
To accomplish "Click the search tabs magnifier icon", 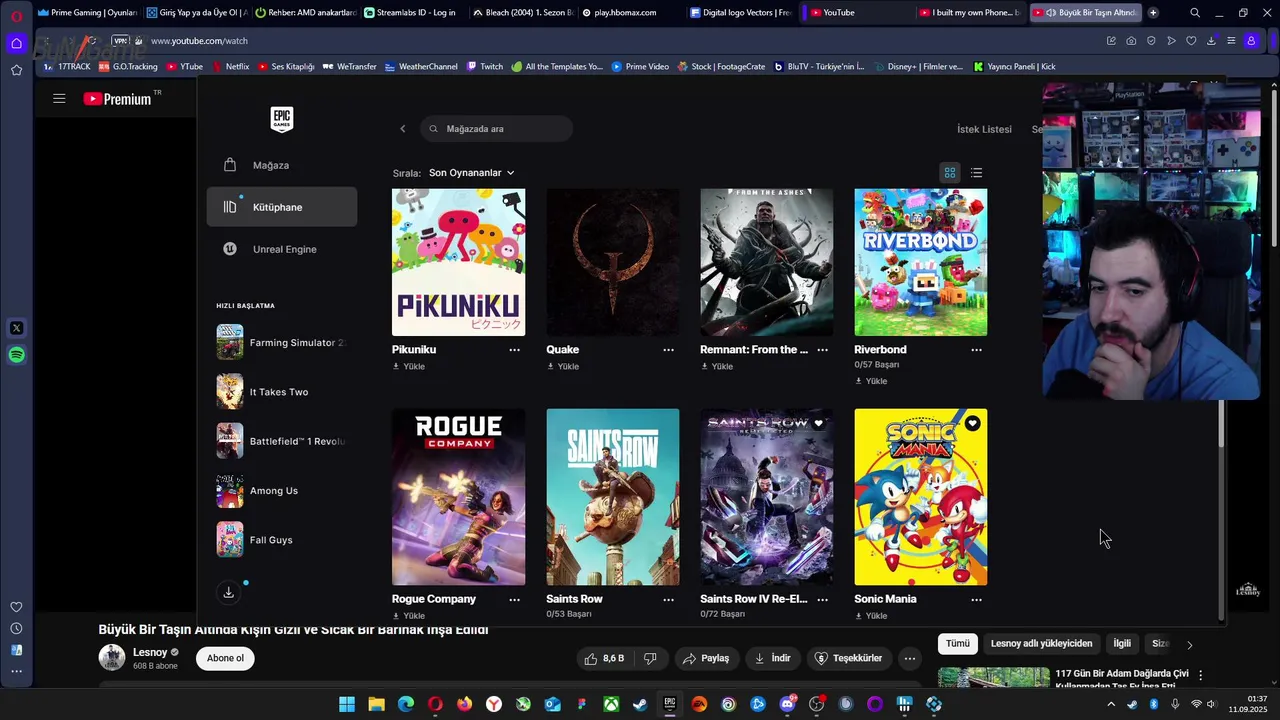I will (1195, 13).
